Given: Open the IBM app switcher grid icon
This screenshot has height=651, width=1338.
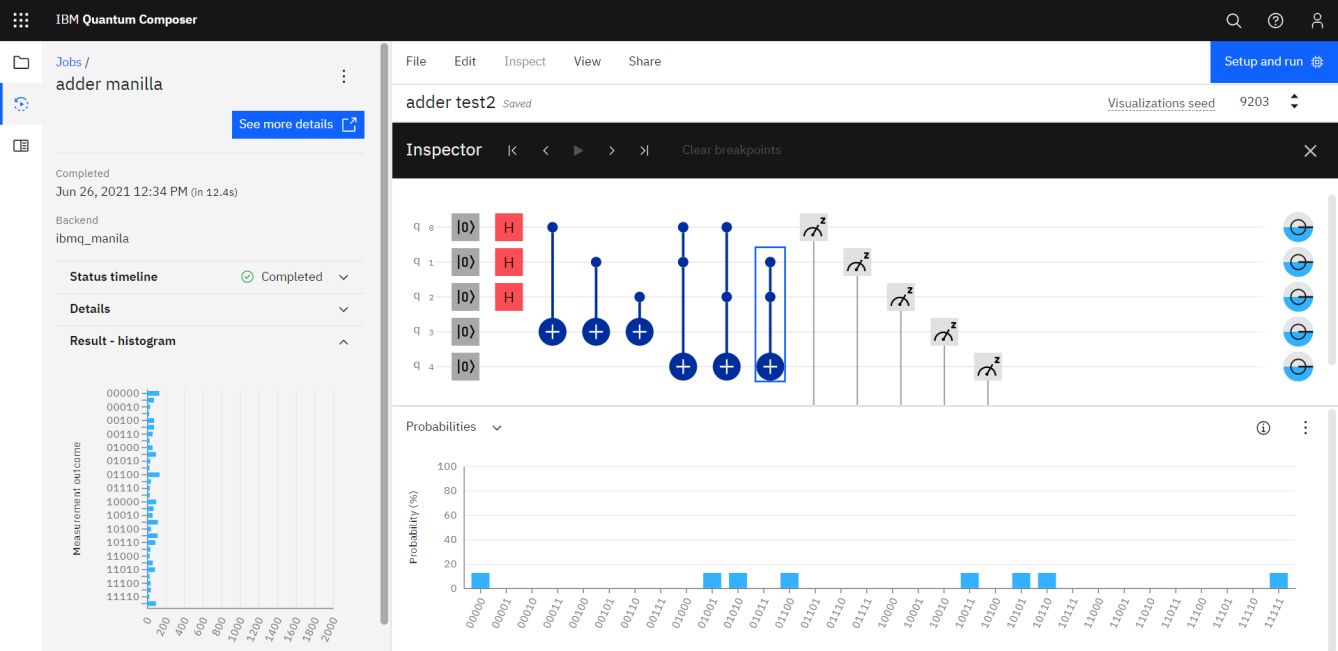Looking at the screenshot, I should 21,20.
